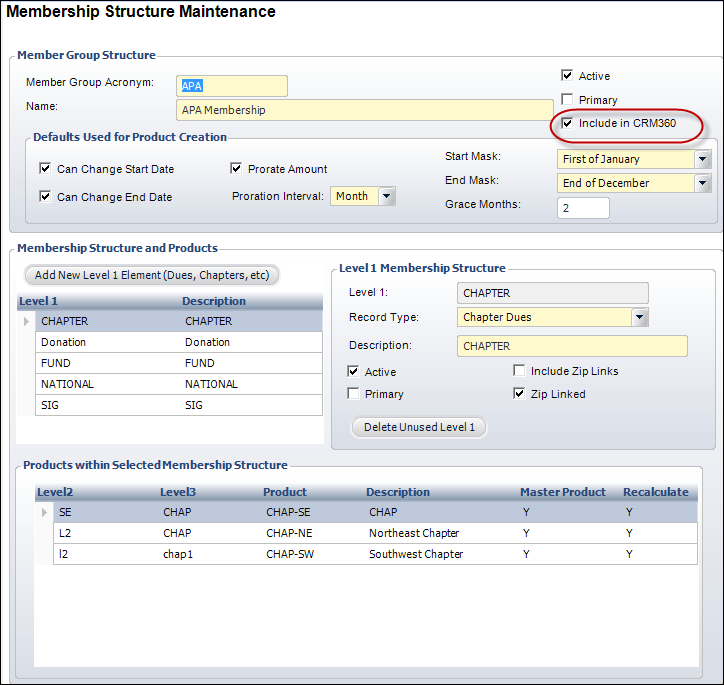Click the row arrow beside SE product row
The width and height of the screenshot is (724, 685).
44,512
